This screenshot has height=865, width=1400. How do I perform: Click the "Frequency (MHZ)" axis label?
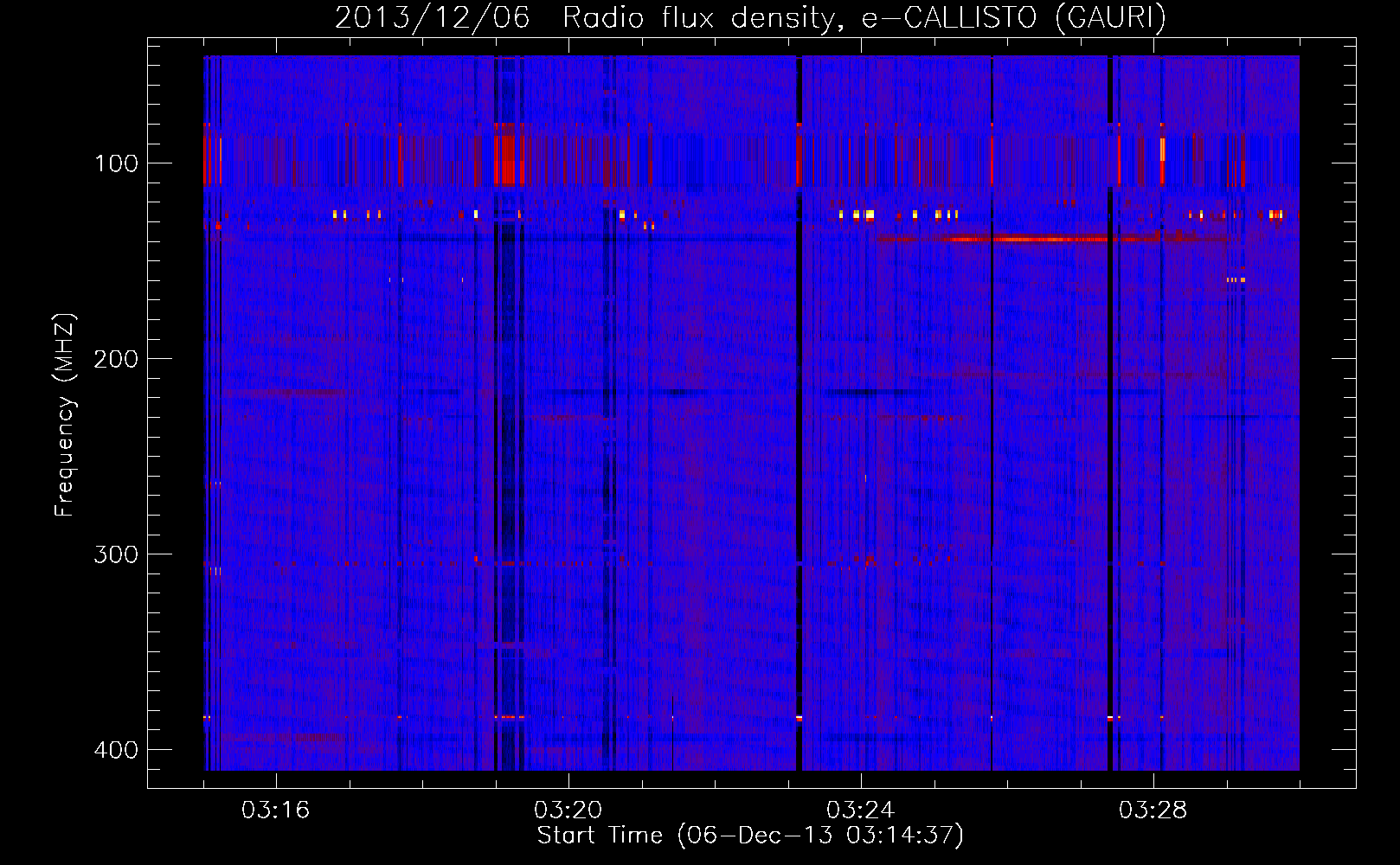pyautogui.click(x=65, y=415)
